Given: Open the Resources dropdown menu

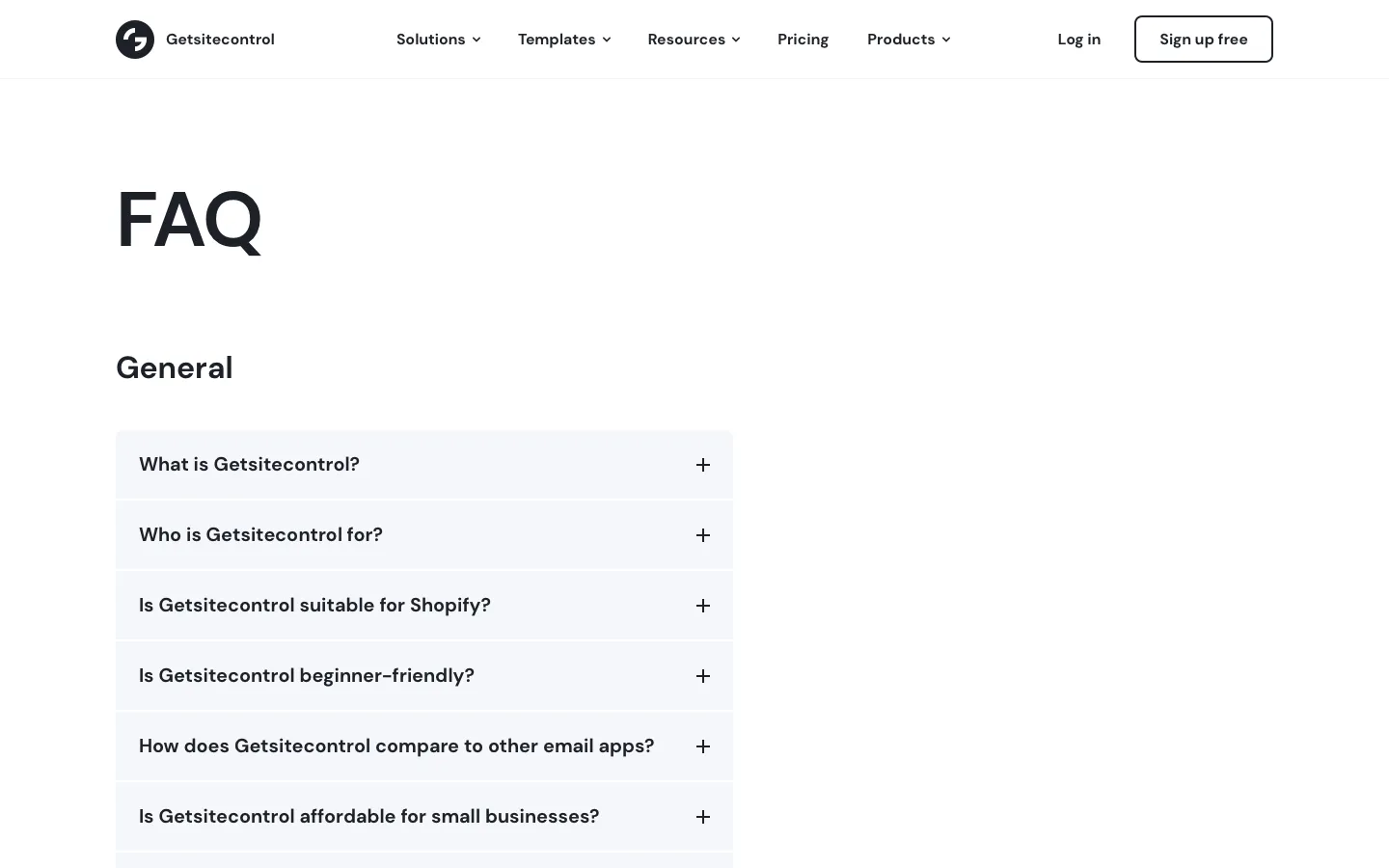Looking at the screenshot, I should click(x=694, y=40).
